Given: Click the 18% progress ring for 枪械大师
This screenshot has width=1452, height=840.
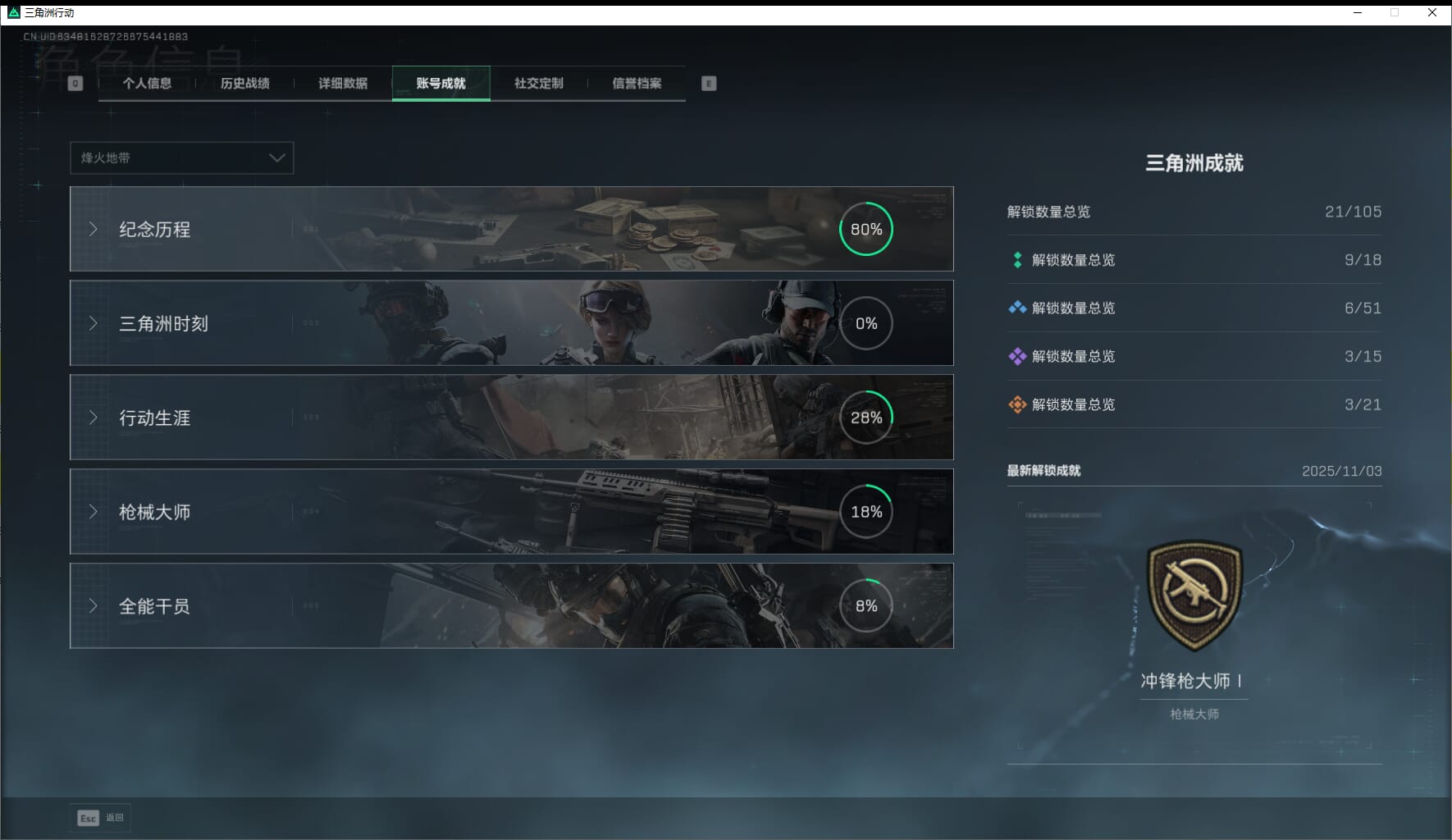Looking at the screenshot, I should click(x=866, y=512).
